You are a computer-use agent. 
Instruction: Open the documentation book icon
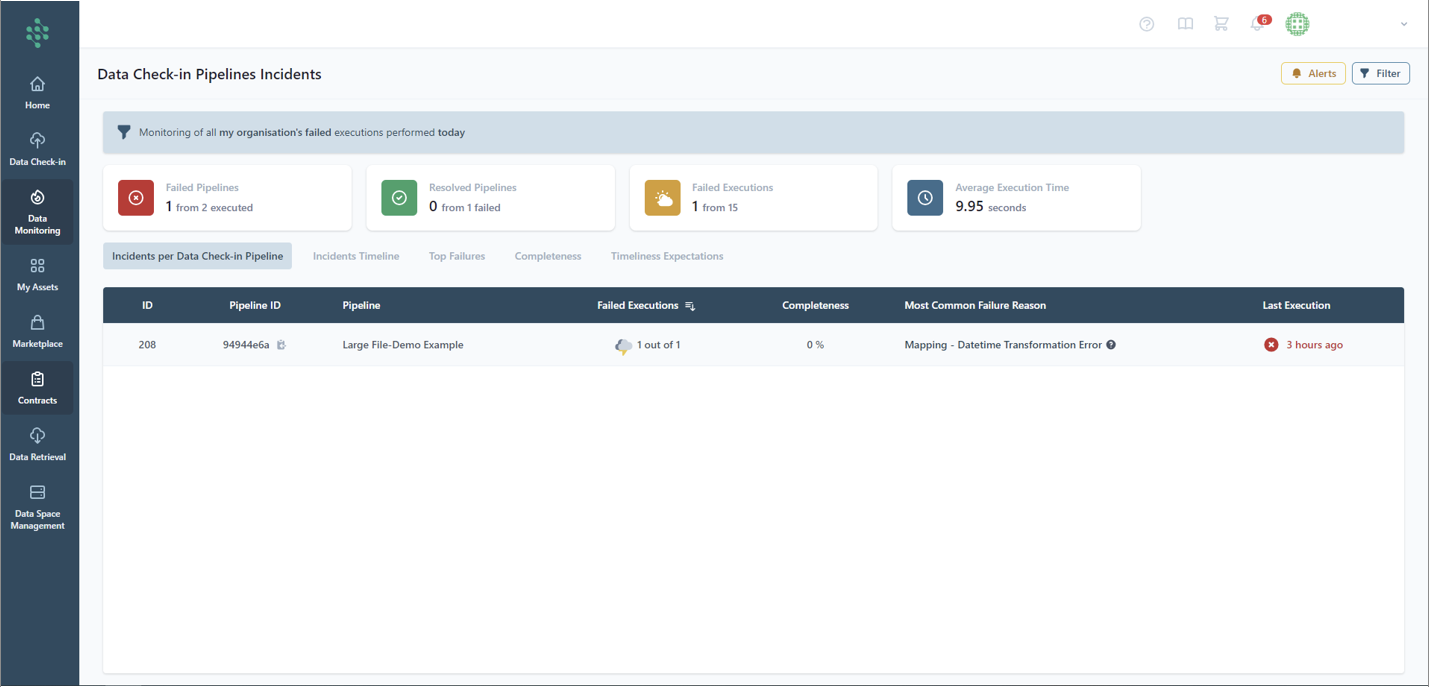point(1185,24)
